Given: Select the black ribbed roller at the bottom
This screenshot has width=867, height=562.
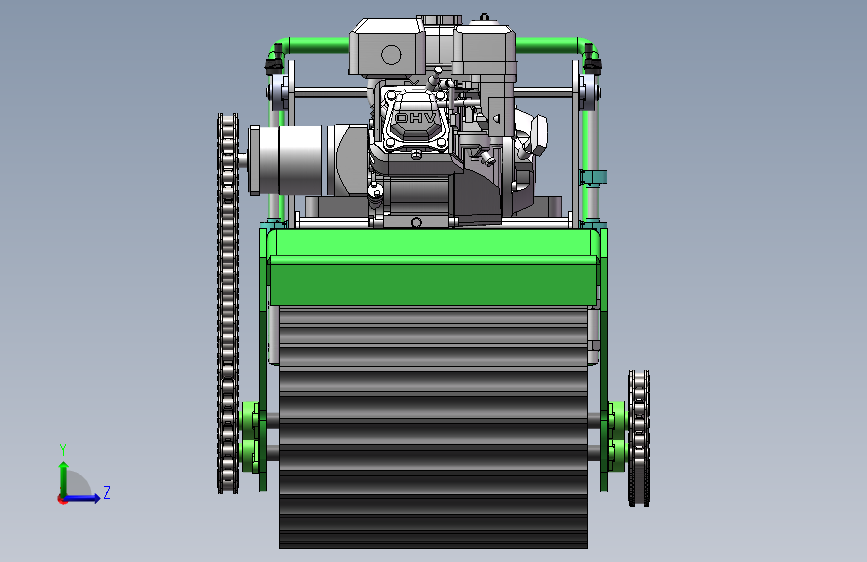Looking at the screenshot, I should coord(433,427).
